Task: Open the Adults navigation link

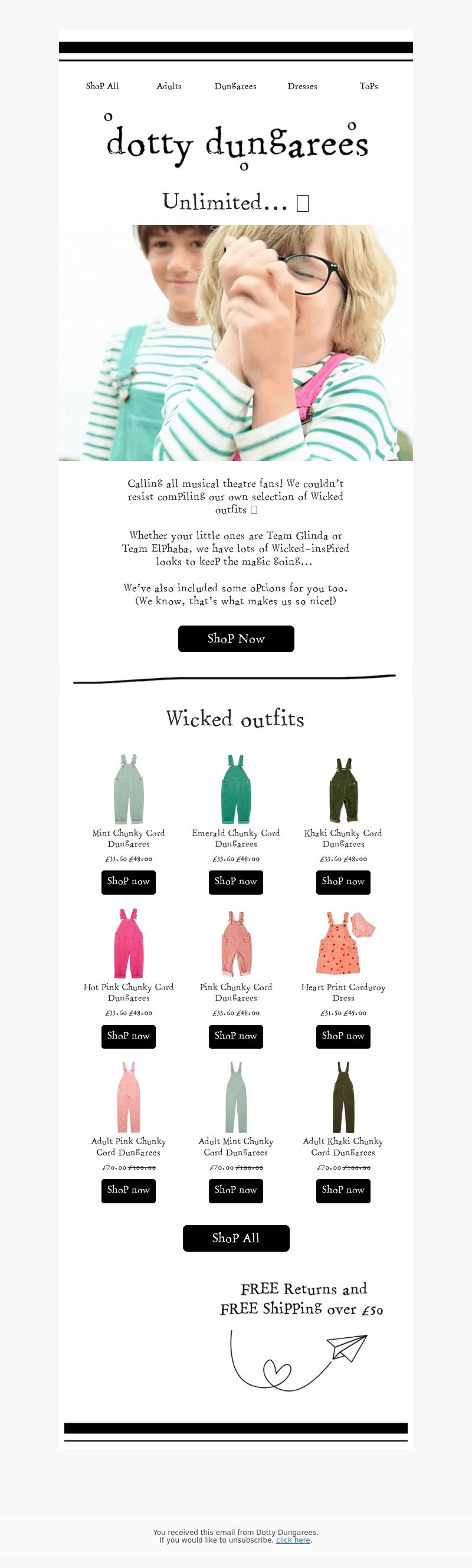Action: (x=169, y=86)
